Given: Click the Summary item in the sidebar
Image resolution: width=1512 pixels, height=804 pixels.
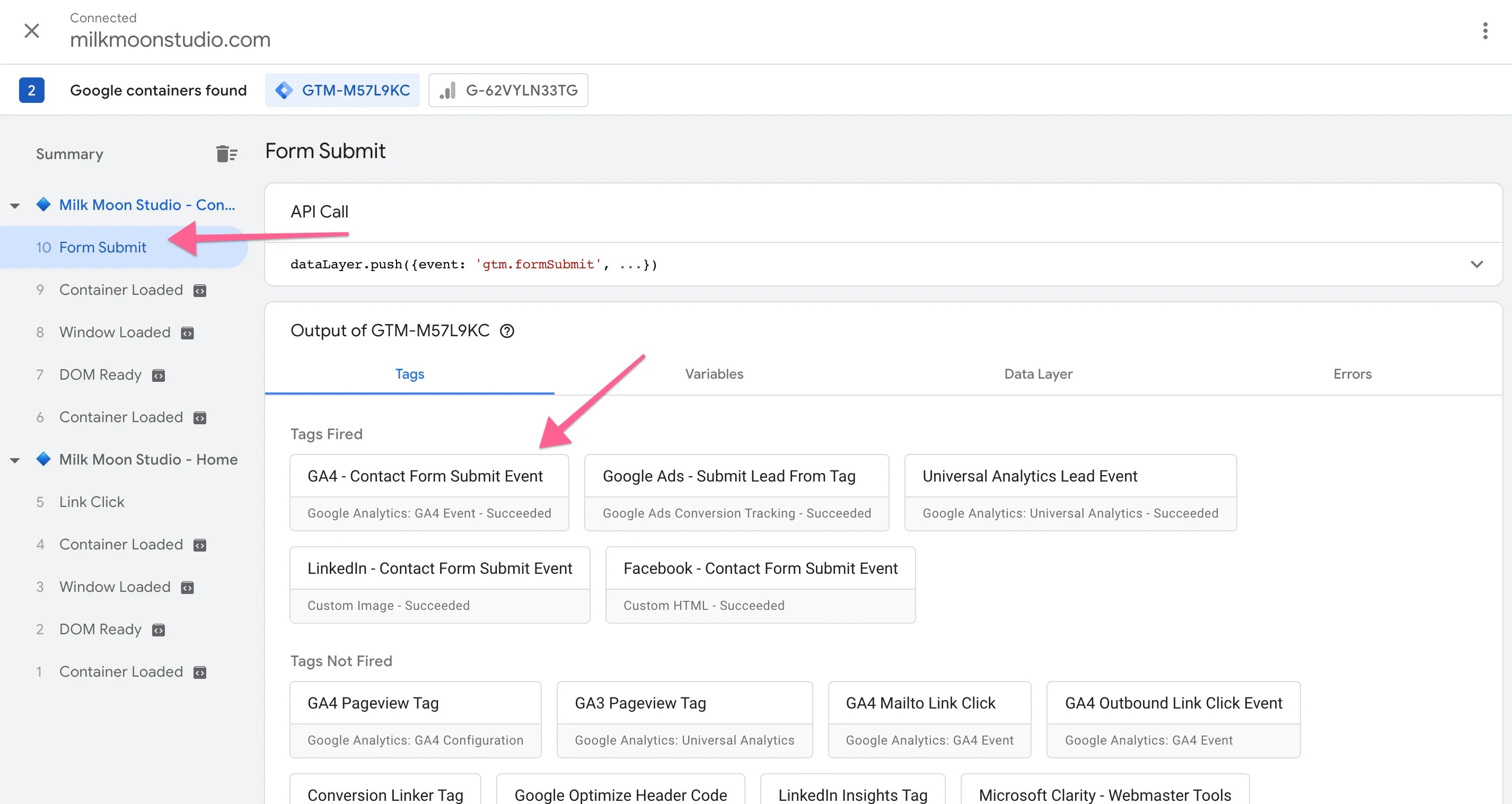Looking at the screenshot, I should click(x=69, y=154).
